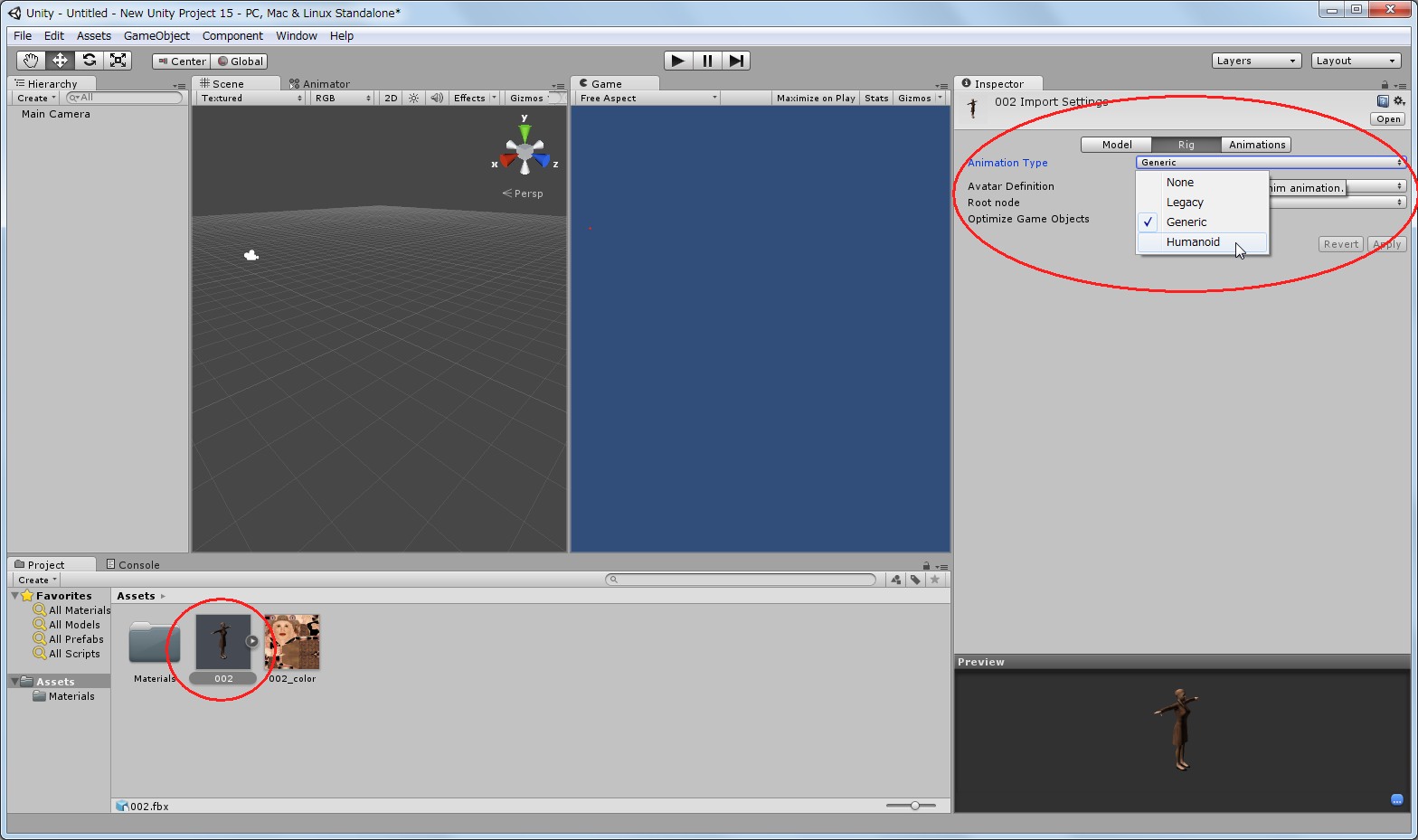Search assets by type icon
1418x840 pixels.
(x=895, y=580)
